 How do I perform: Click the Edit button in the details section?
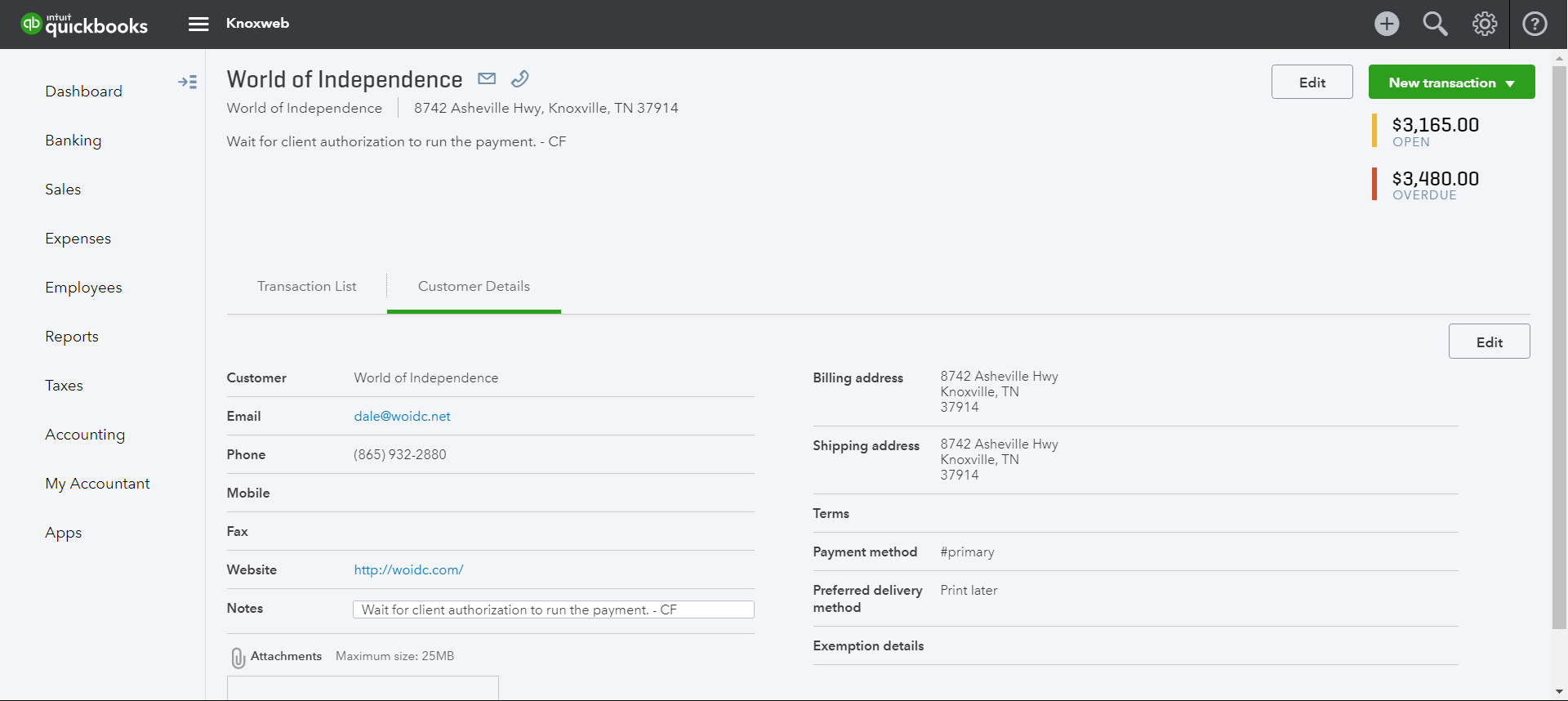1489,342
